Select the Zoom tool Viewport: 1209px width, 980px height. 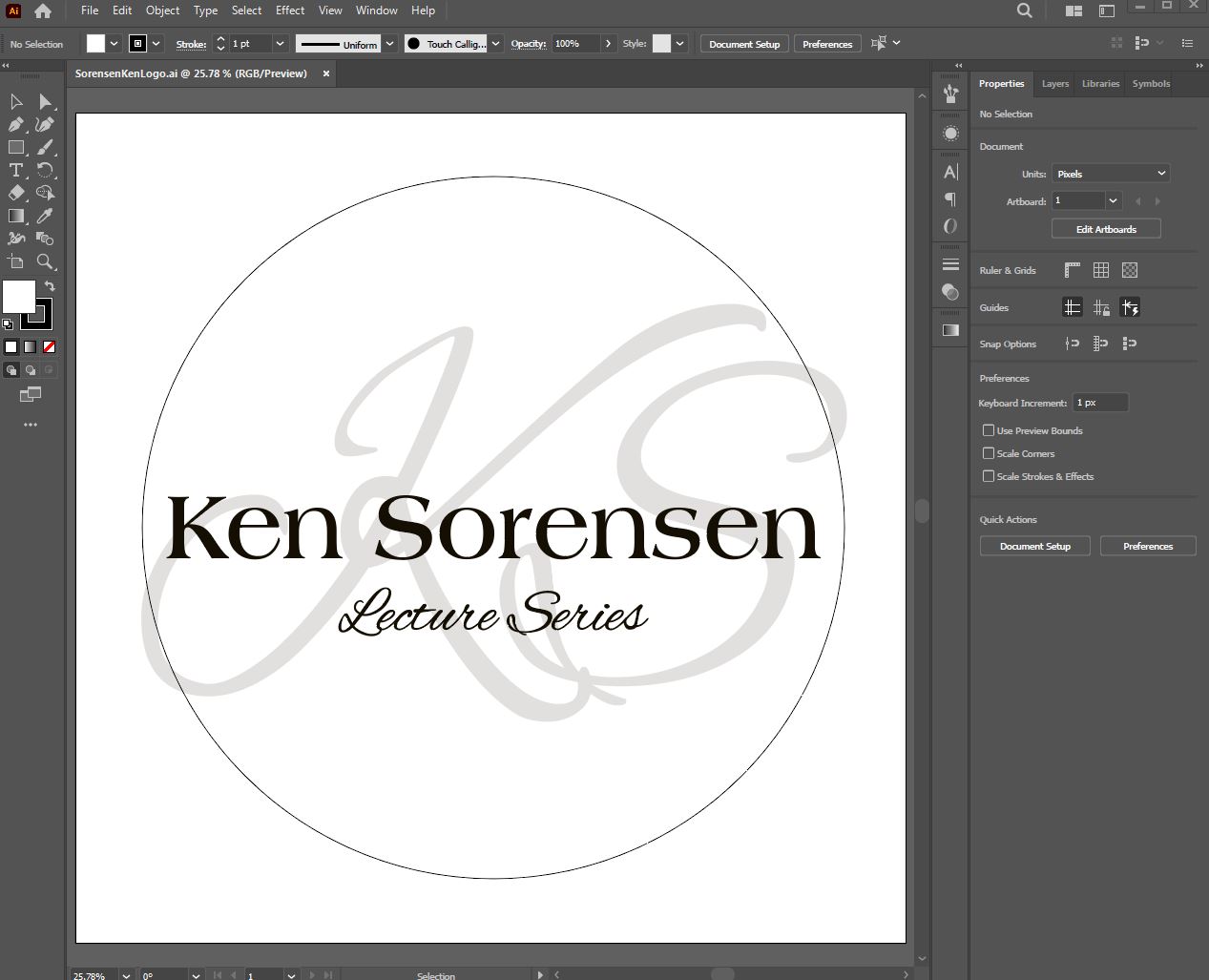(x=45, y=261)
